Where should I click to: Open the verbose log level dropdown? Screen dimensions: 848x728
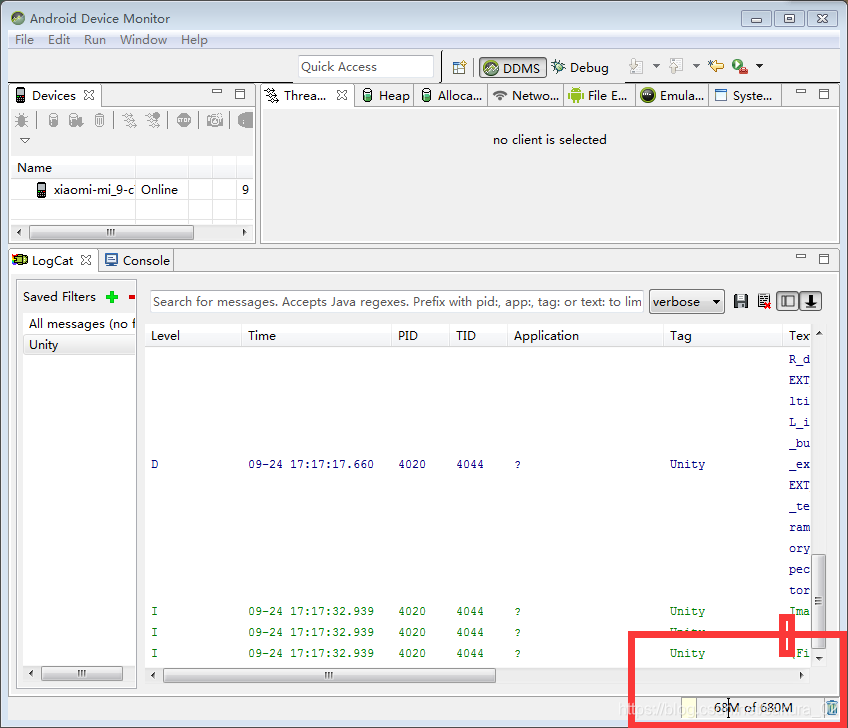[x=687, y=302]
